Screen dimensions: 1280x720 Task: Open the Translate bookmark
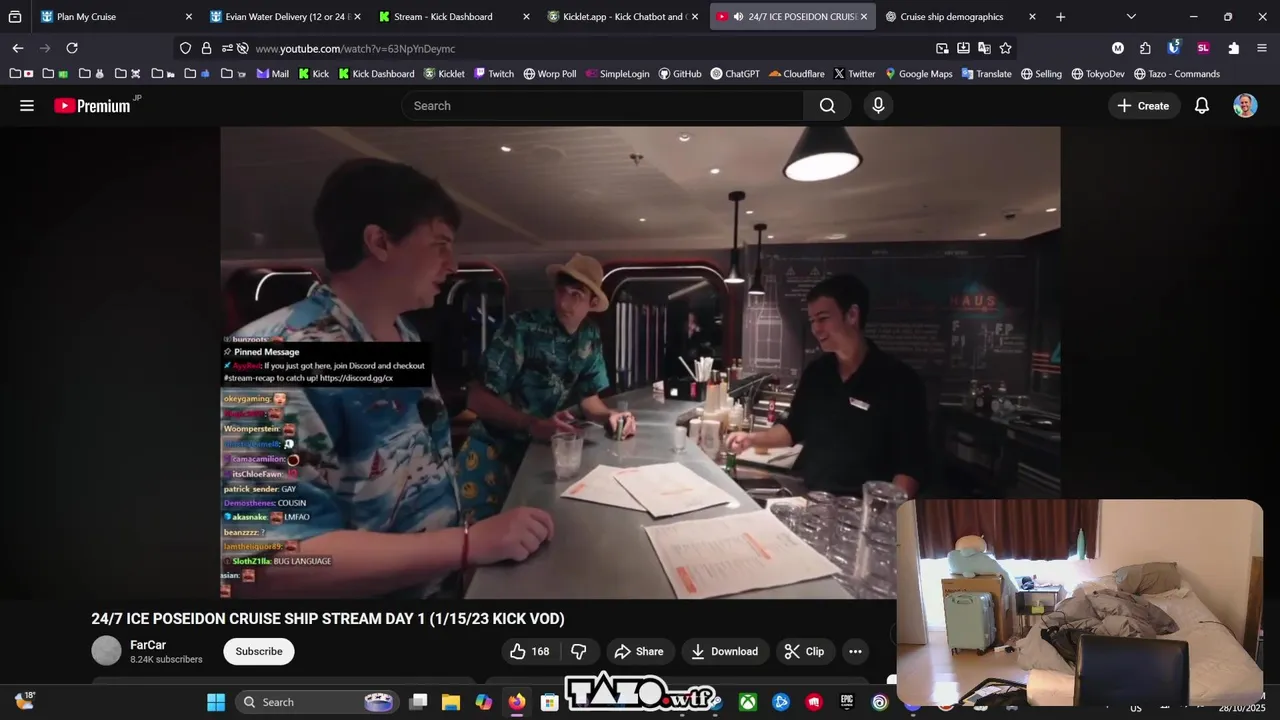point(986,73)
